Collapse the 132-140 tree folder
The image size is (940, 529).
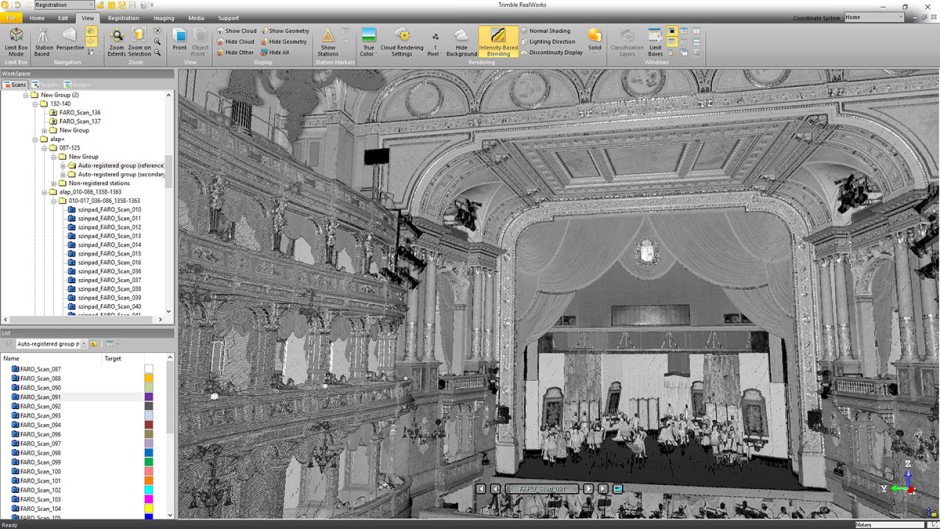coord(35,104)
